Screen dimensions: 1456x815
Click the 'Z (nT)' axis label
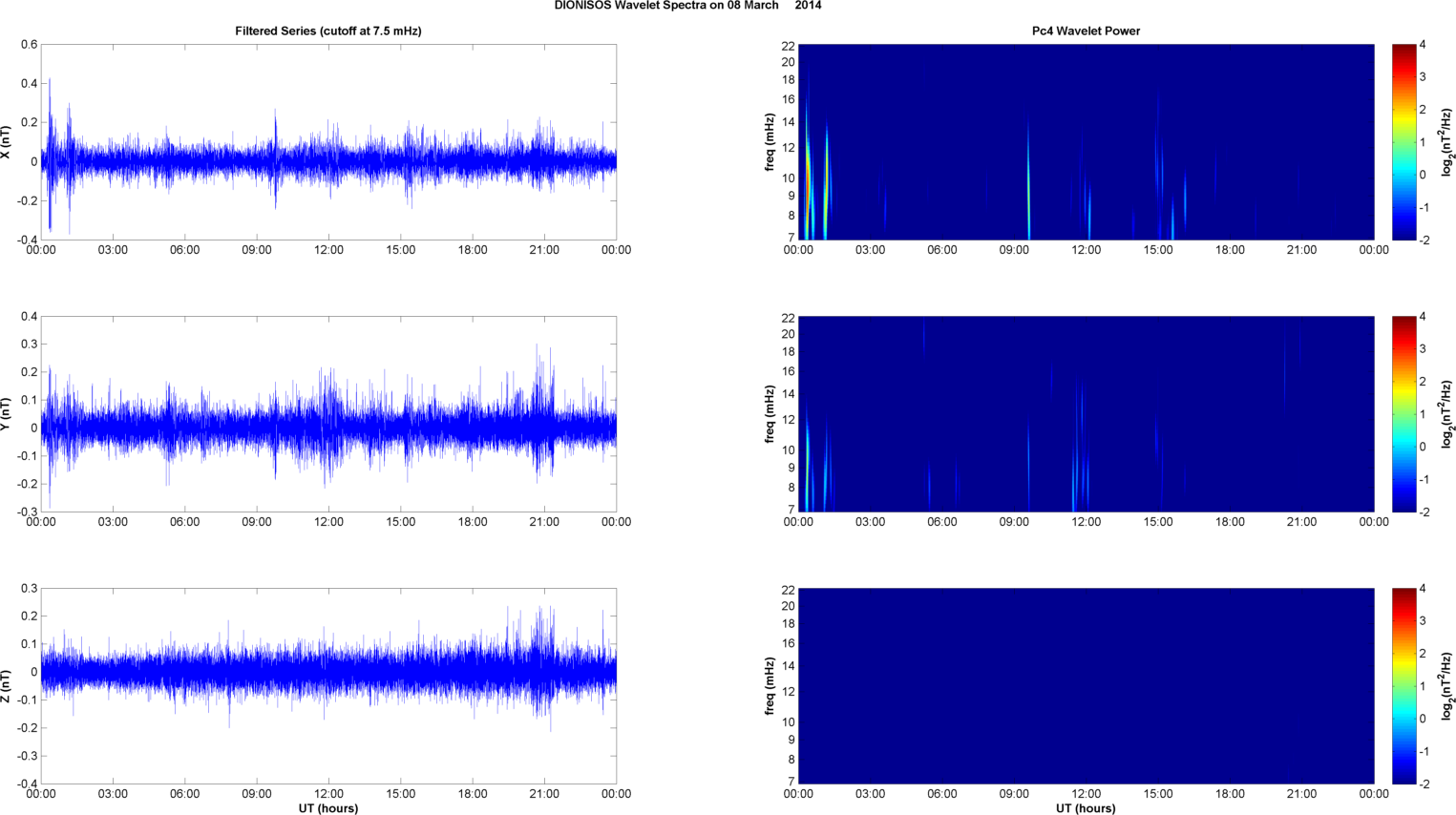(x=6, y=686)
